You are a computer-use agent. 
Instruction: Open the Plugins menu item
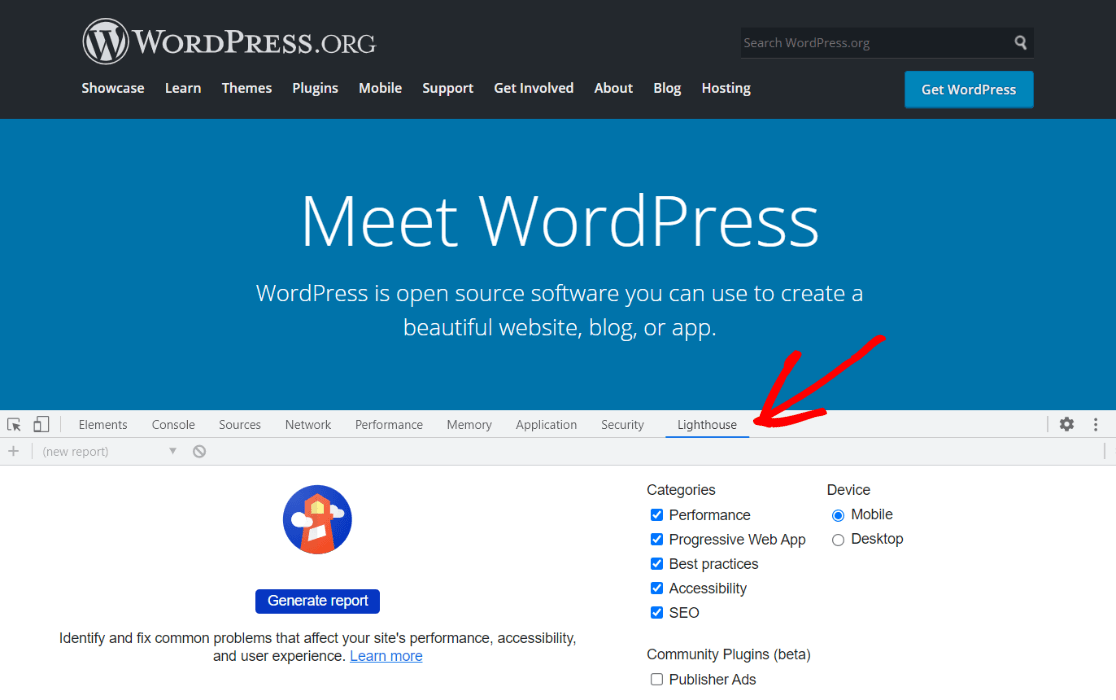tap(315, 88)
